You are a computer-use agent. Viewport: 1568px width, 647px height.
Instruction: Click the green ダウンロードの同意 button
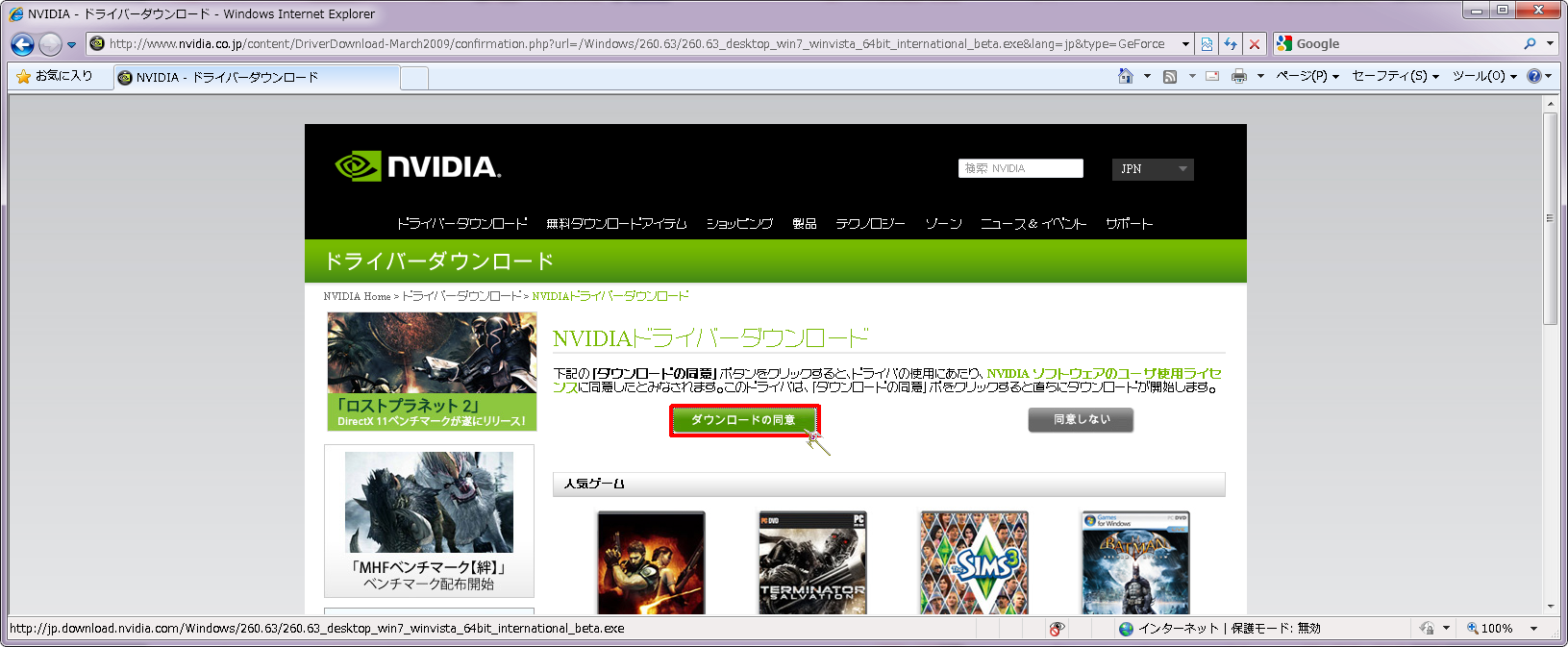pyautogui.click(x=744, y=420)
